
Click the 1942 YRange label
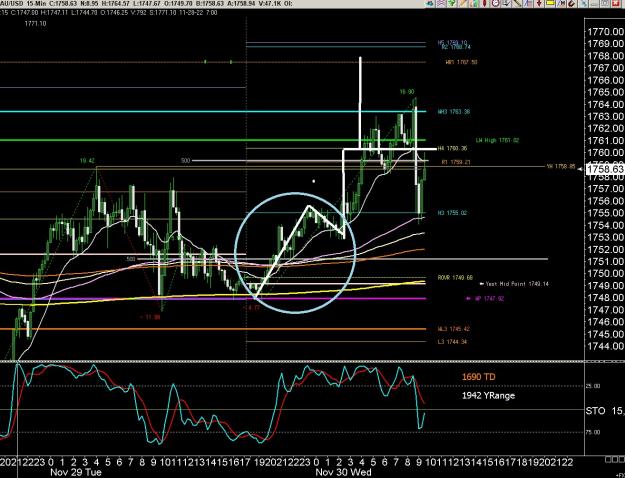[x=488, y=395]
